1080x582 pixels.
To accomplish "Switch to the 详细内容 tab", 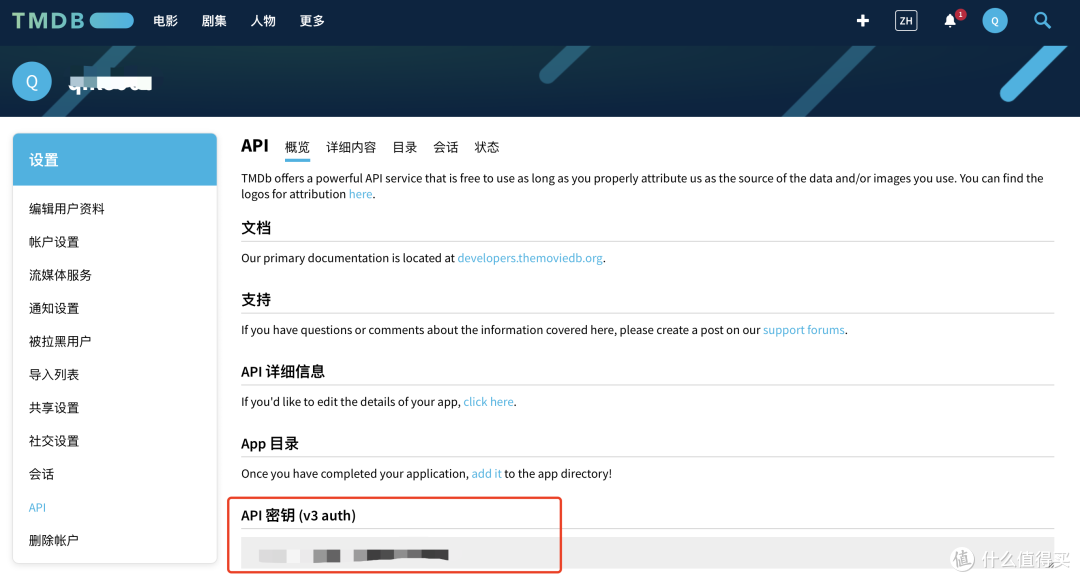I will coord(350,146).
